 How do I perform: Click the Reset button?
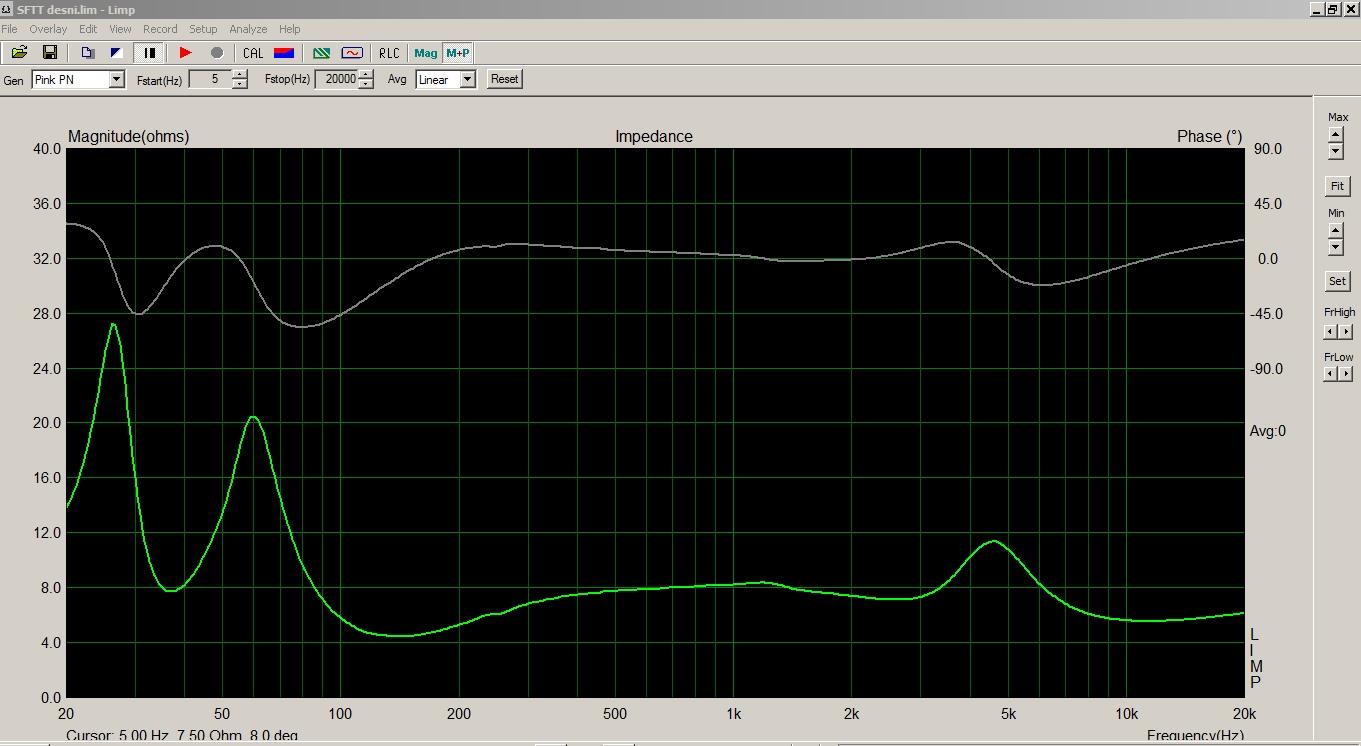pos(504,79)
